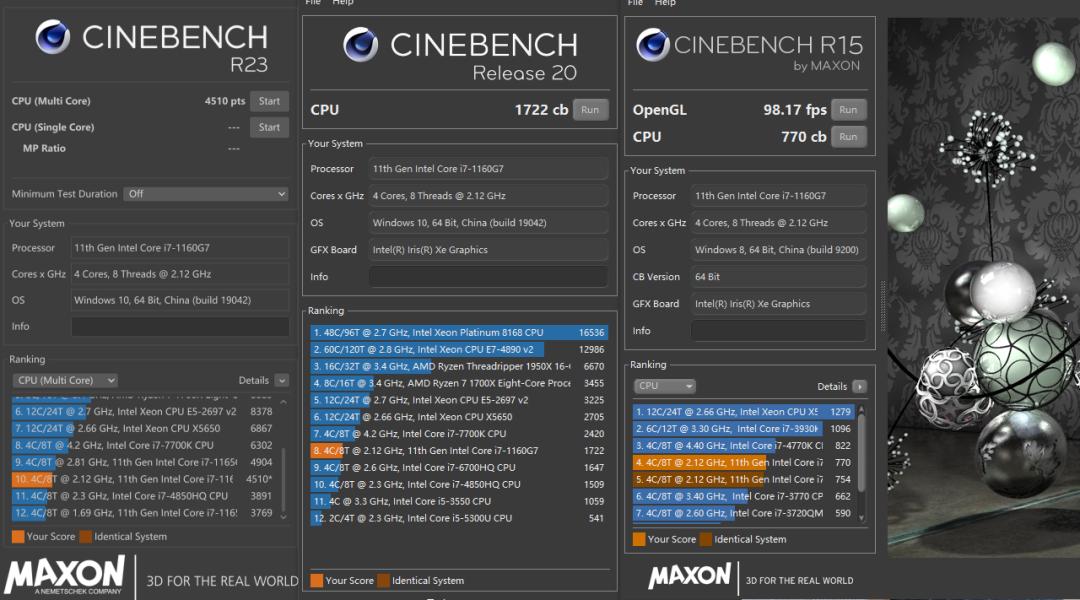Click the R15 Info input field

(778, 331)
